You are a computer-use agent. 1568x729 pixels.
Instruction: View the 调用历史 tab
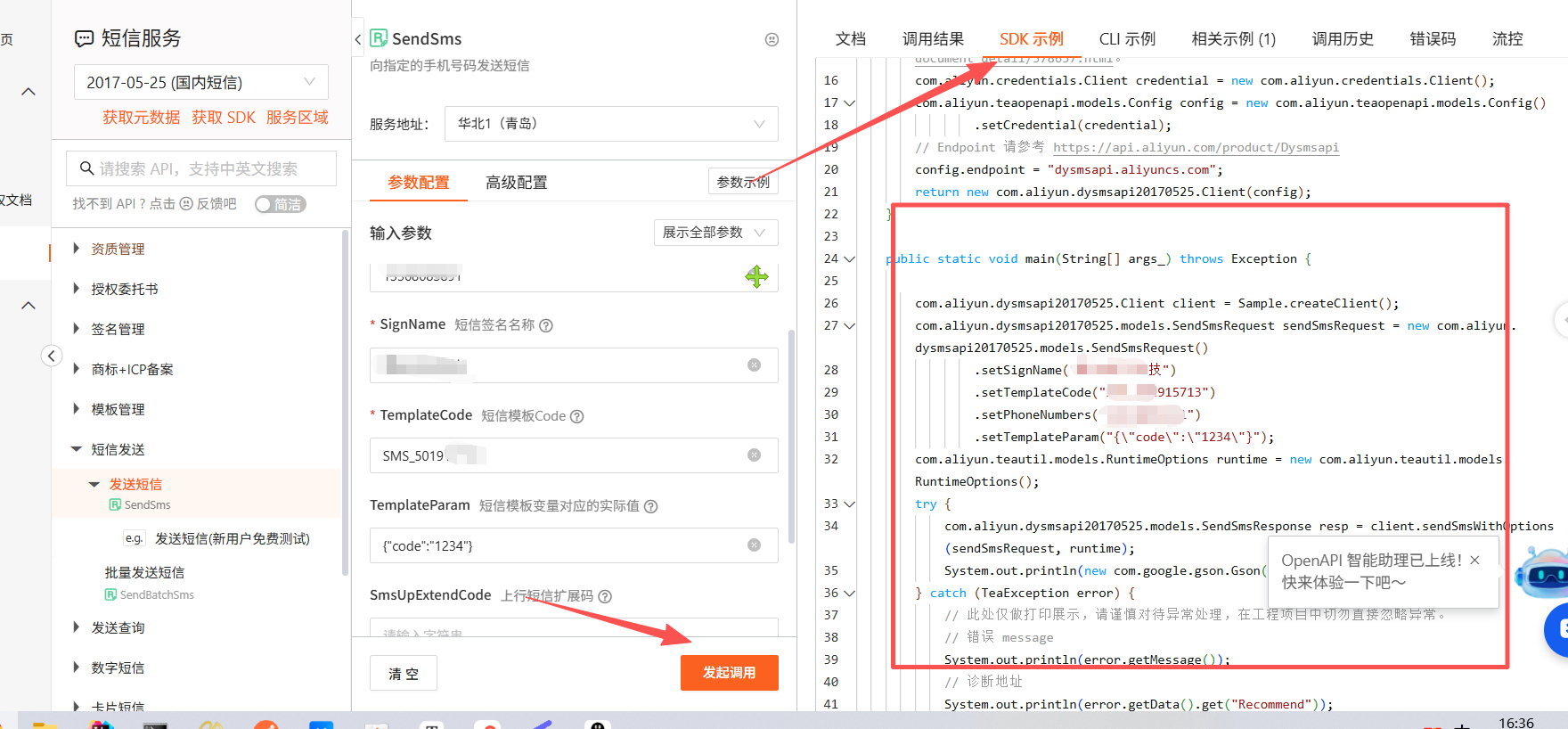(1343, 39)
